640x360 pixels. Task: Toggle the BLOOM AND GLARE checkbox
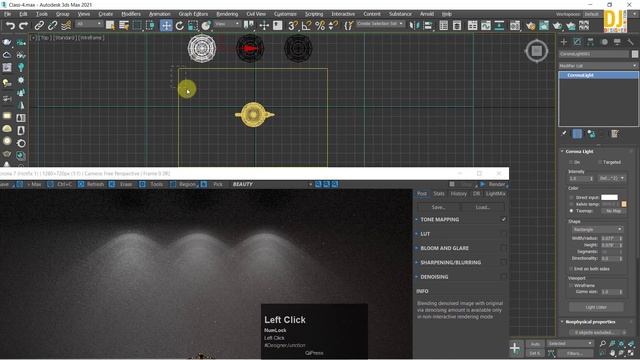tap(504, 248)
